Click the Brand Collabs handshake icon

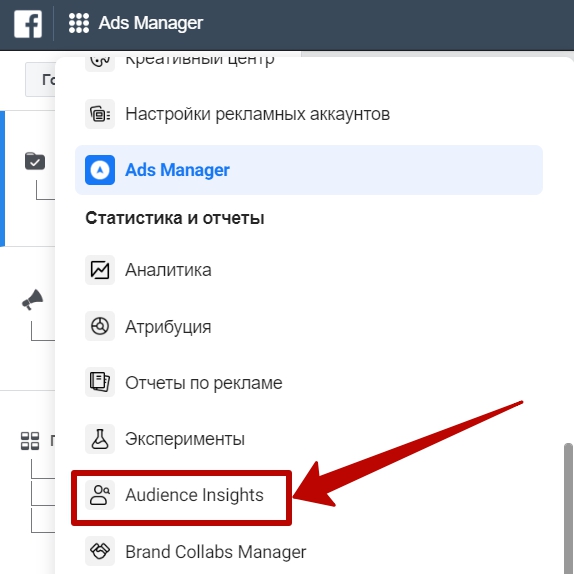[100, 551]
